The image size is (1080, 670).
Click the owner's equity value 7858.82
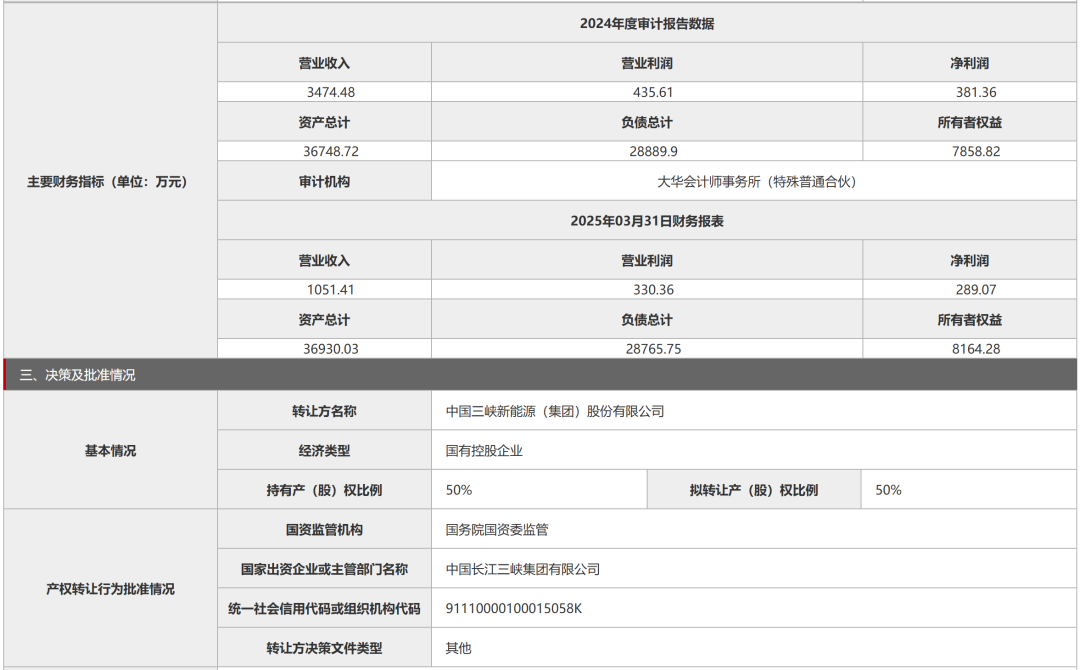pos(976,152)
